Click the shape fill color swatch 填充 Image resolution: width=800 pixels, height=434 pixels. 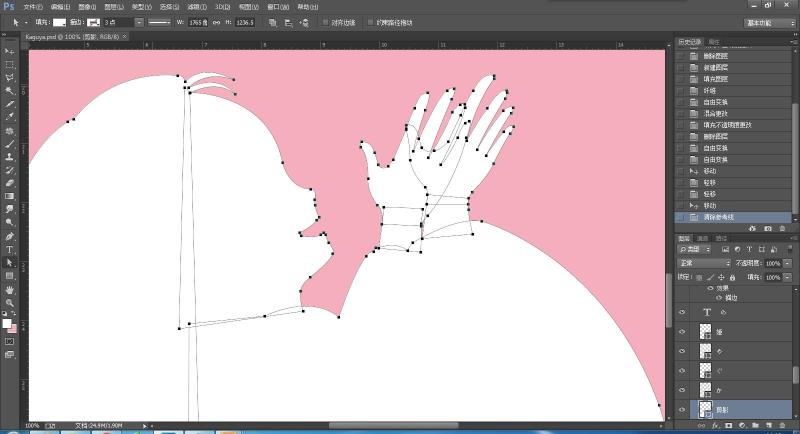pyautogui.click(x=60, y=22)
